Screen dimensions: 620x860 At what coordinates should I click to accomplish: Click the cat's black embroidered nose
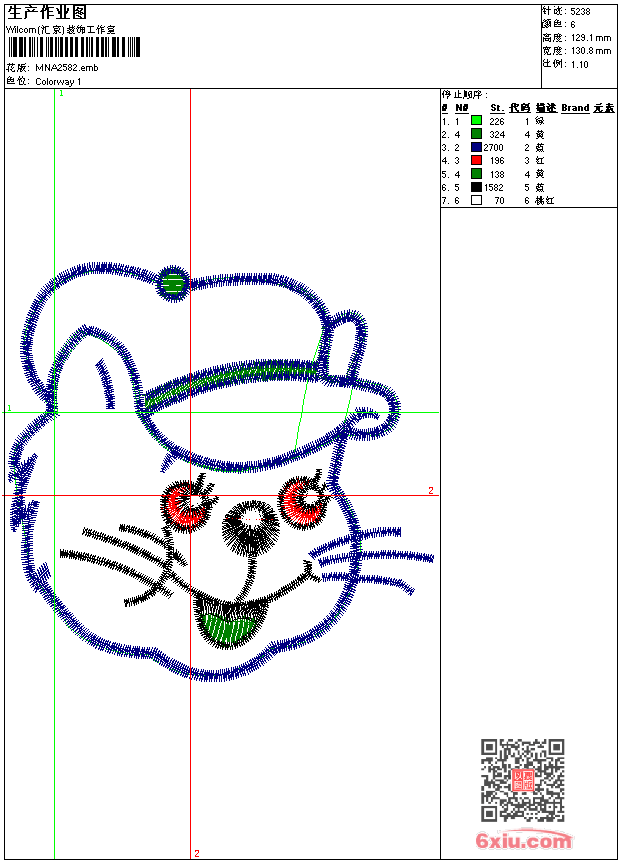coord(251,529)
